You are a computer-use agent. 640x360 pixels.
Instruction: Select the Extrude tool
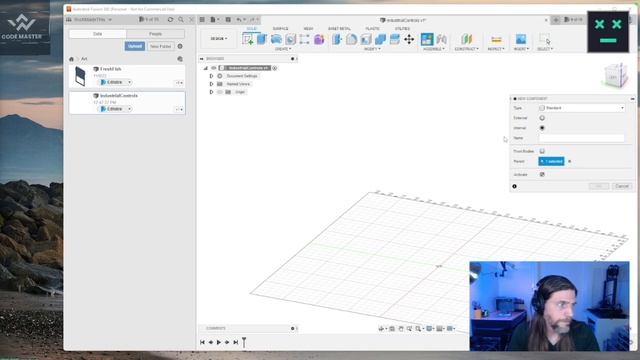(262, 39)
